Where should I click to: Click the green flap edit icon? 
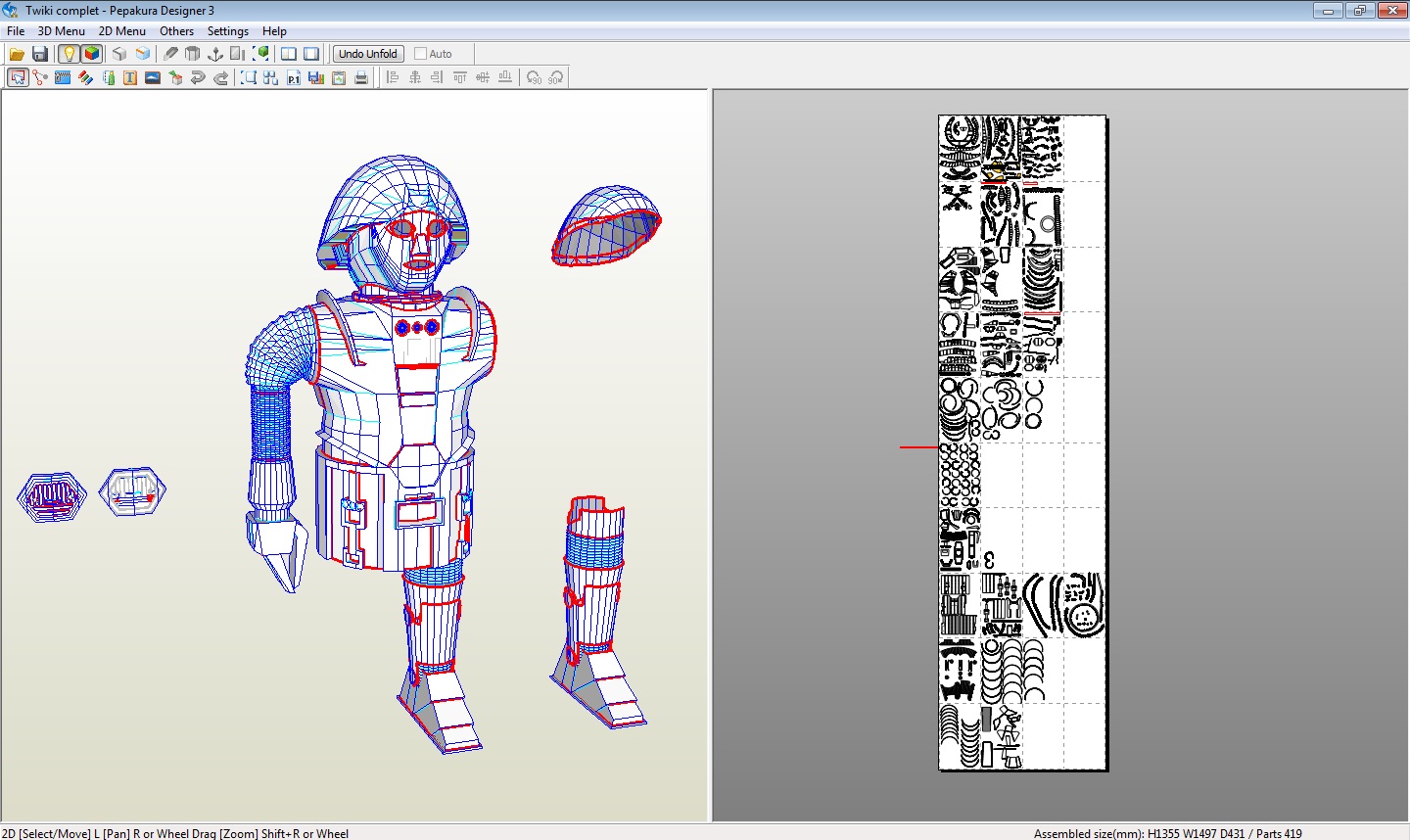[108, 77]
